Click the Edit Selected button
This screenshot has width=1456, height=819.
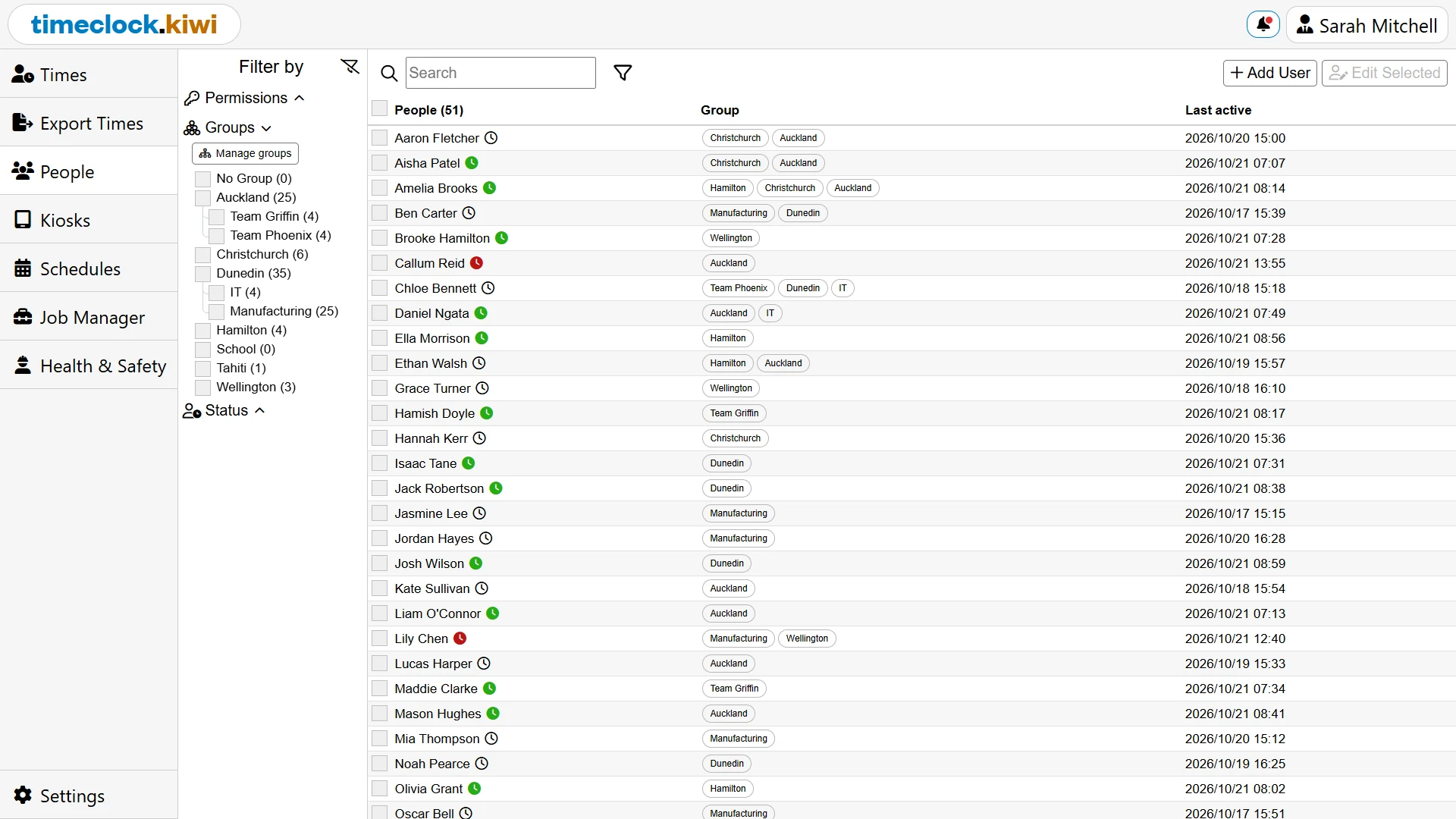[x=1385, y=73]
